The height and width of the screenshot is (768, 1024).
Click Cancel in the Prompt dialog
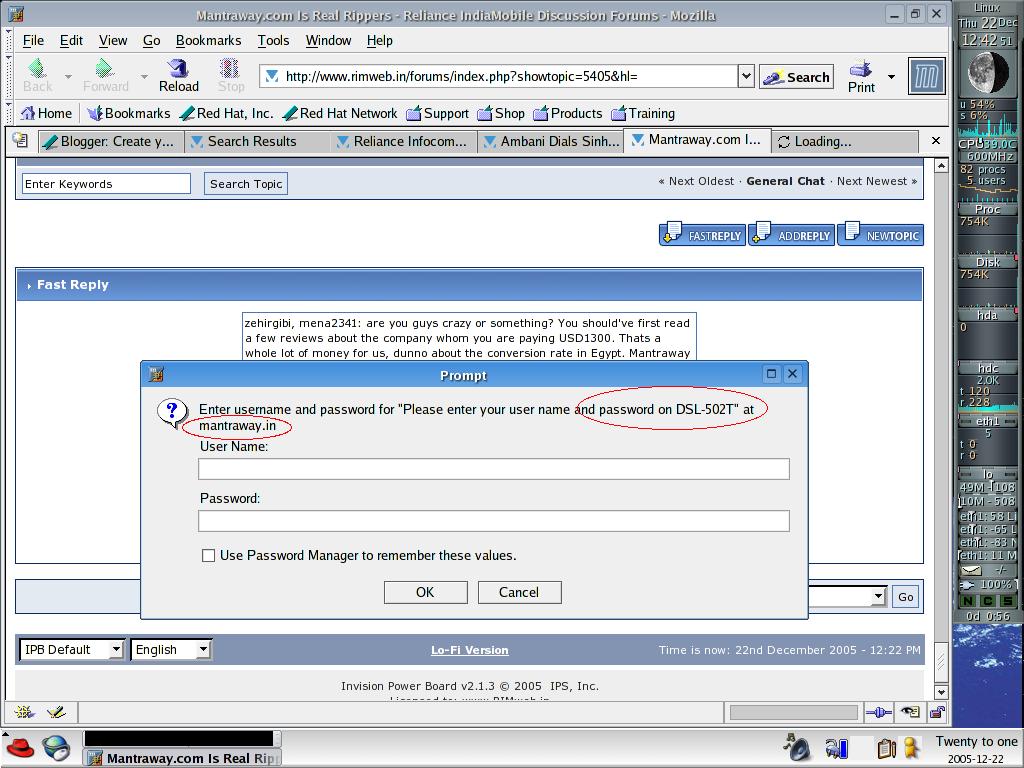(519, 592)
